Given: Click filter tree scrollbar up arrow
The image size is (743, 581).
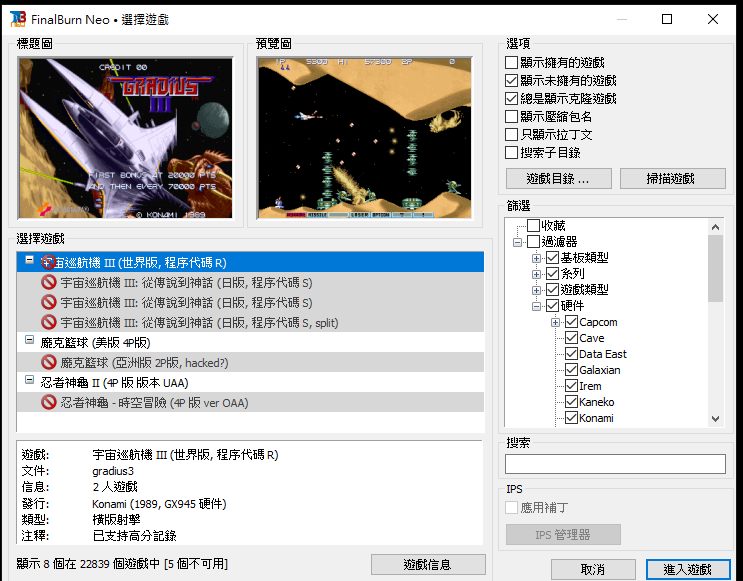Looking at the screenshot, I should point(716,227).
